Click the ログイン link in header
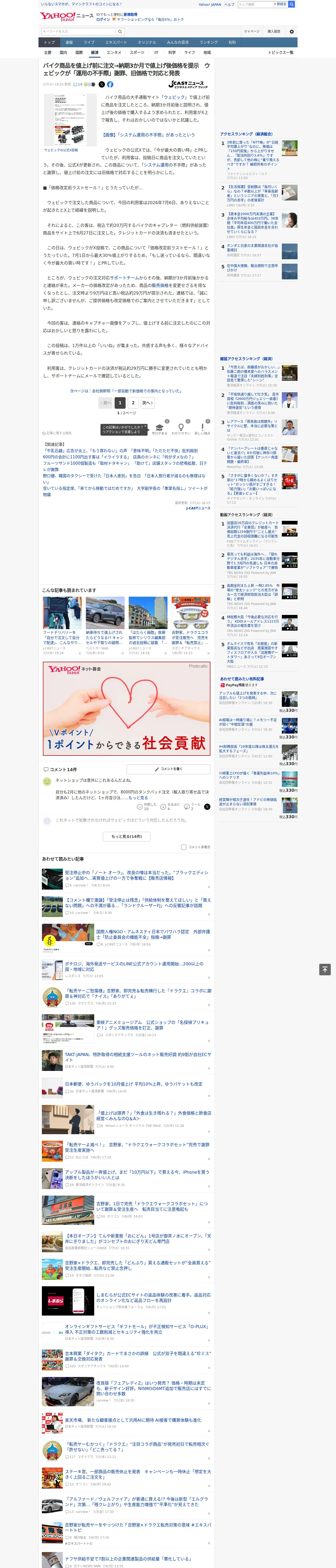Screen dimensions: 336x1568 (103, 20)
